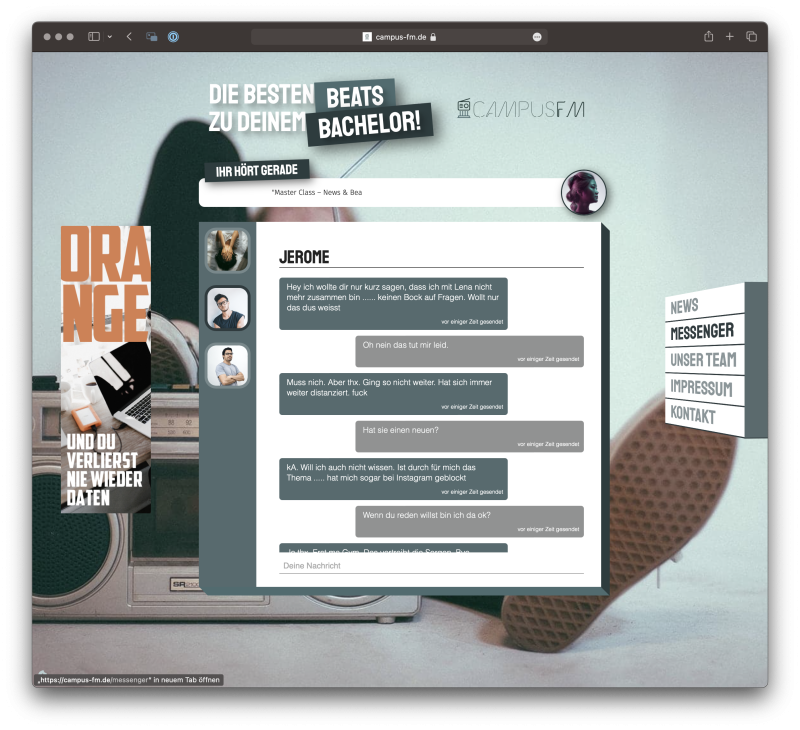800x730 pixels.
Task: Click the site favicon in address bar
Action: 367,37
